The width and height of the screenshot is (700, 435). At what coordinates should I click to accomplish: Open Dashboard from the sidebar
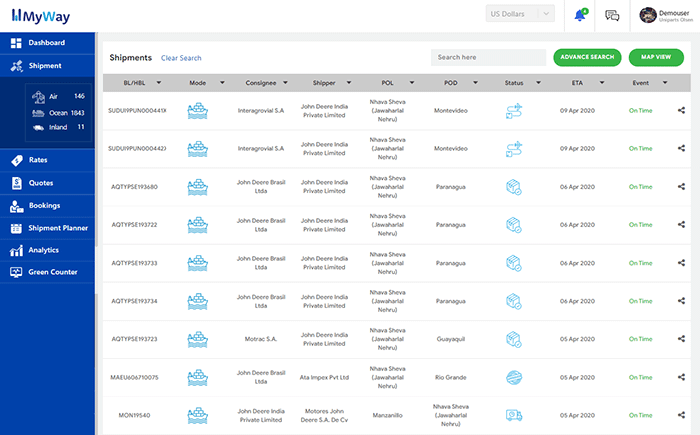click(47, 43)
